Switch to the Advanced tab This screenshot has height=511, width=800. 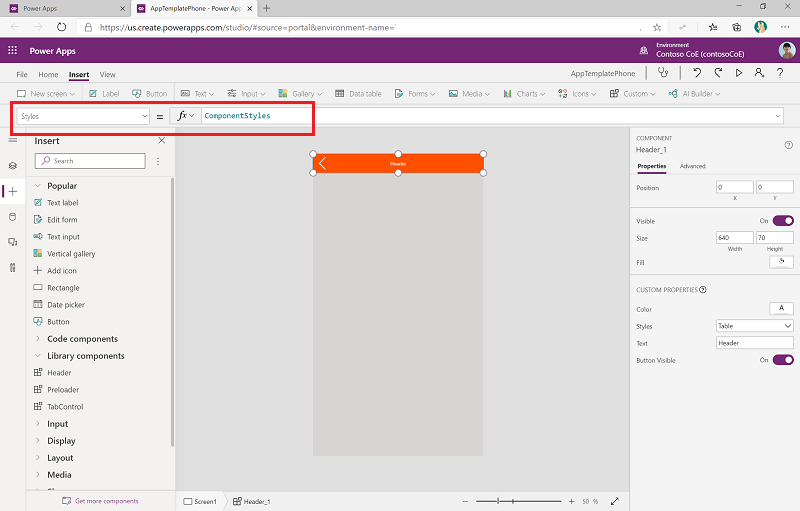pos(692,166)
